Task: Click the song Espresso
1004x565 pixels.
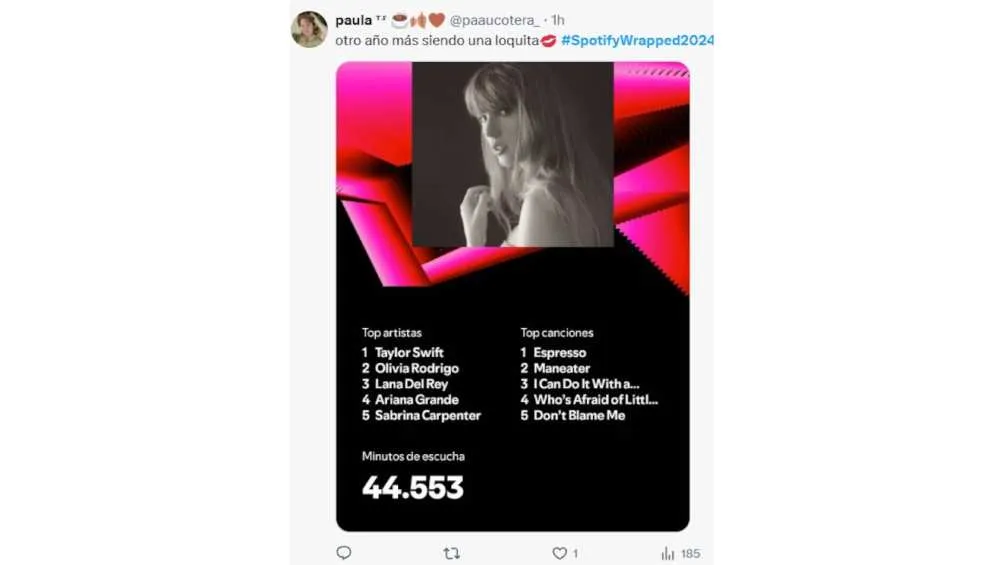Action: [x=560, y=353]
